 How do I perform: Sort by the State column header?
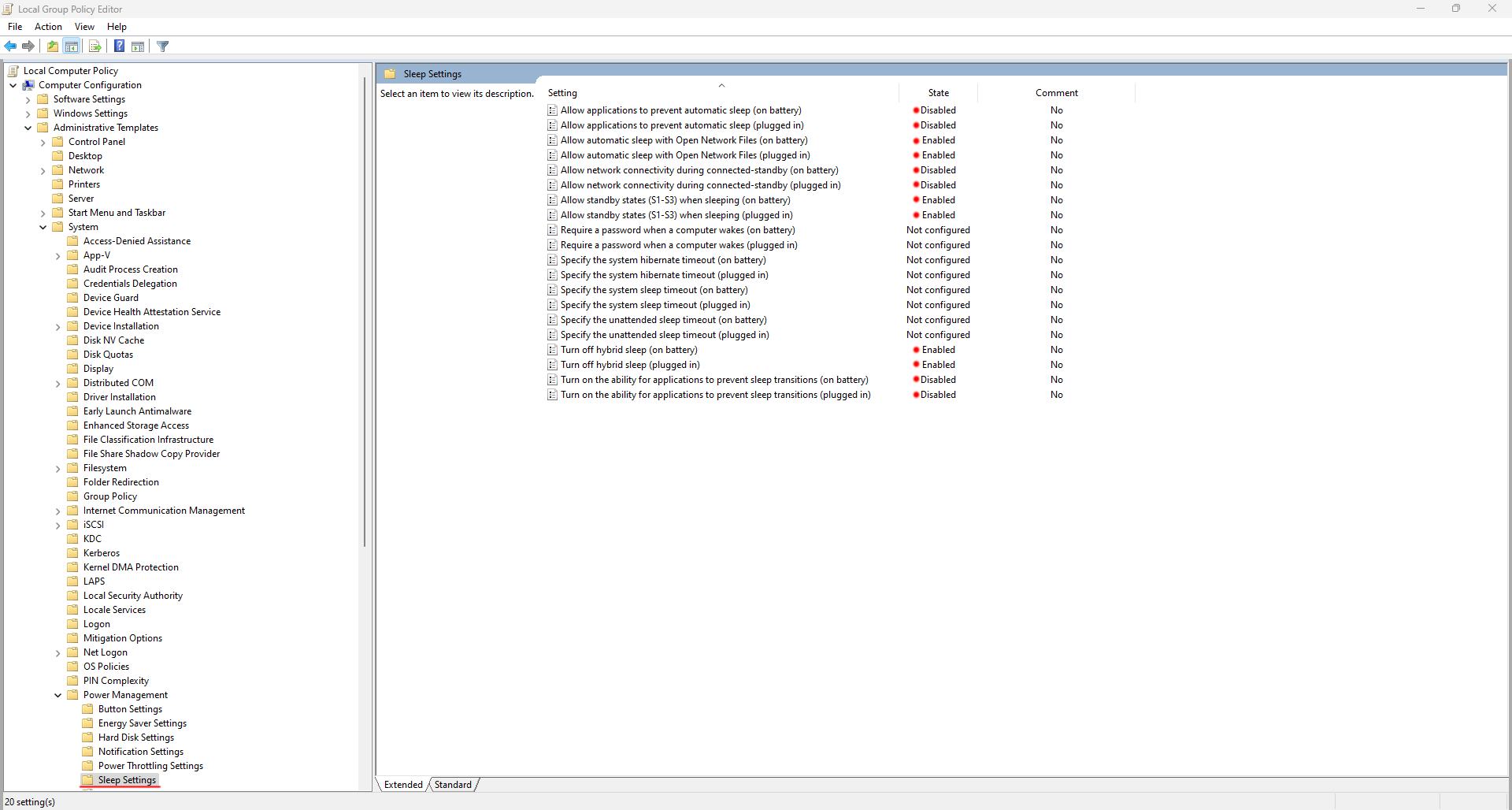coord(938,93)
